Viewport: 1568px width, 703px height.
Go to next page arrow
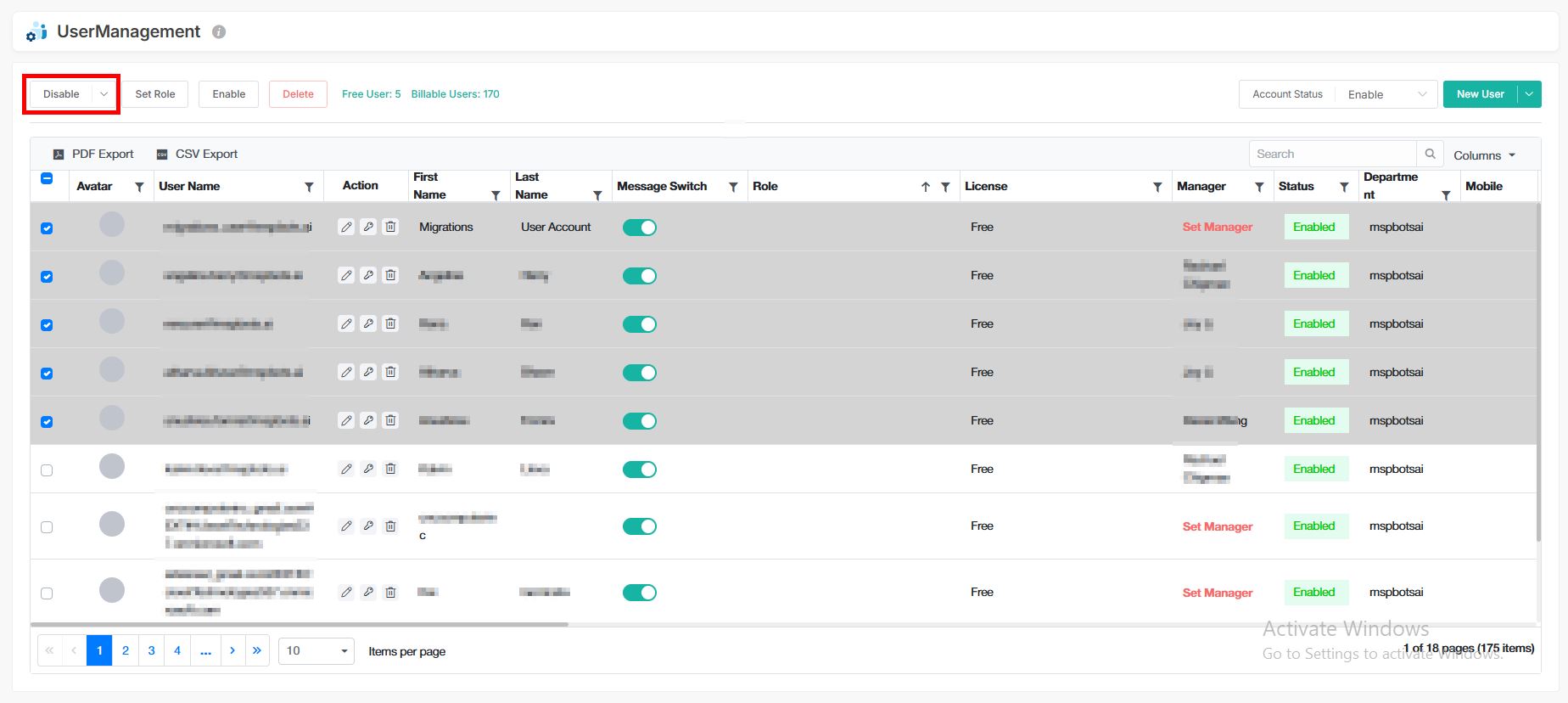232,650
